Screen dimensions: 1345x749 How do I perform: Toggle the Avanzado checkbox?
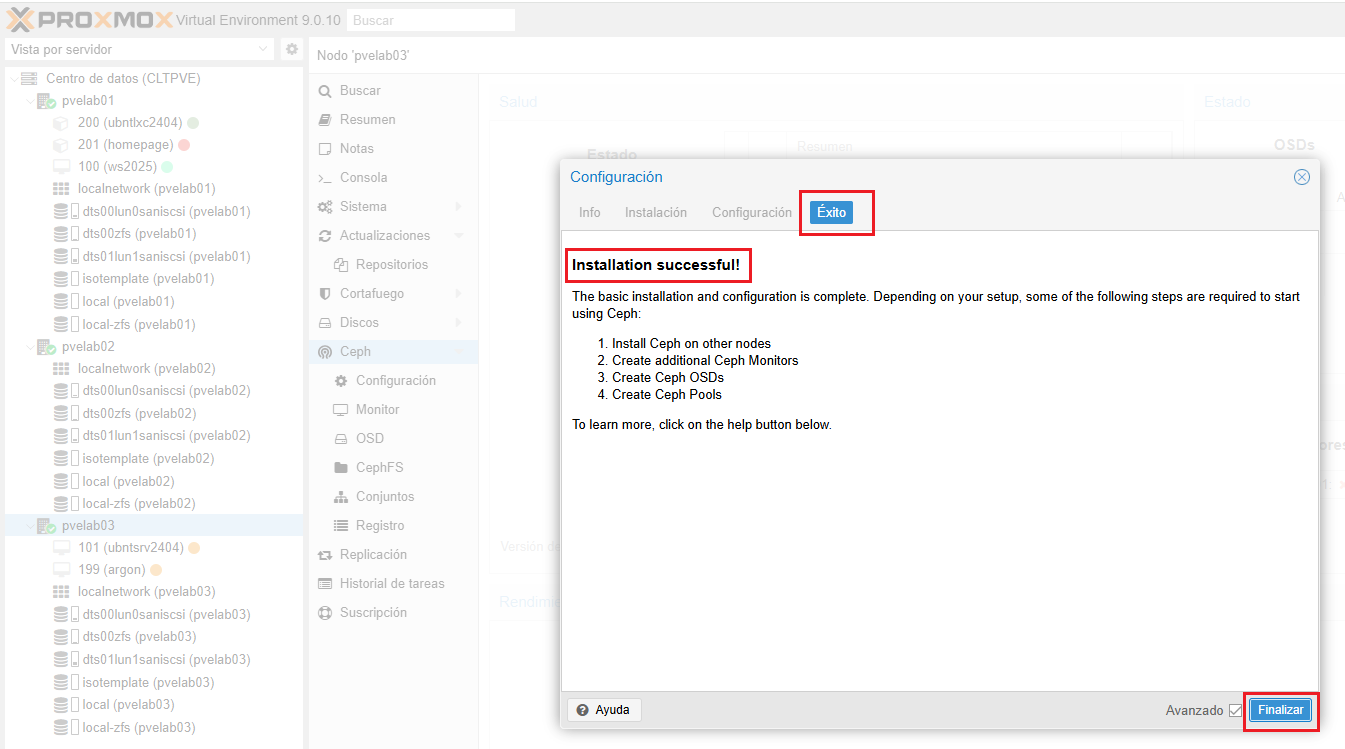1236,710
